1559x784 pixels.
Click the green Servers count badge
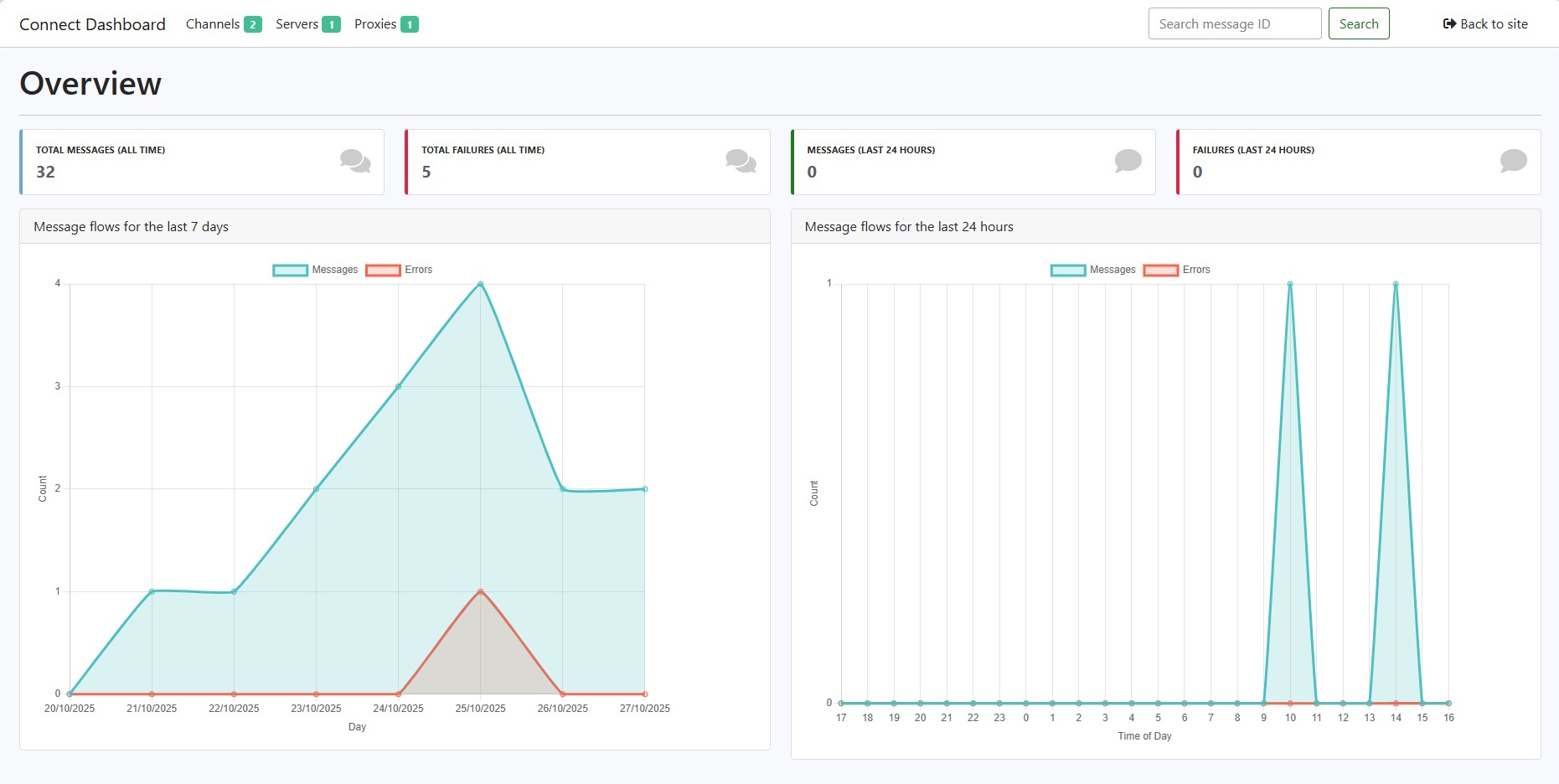click(x=332, y=24)
